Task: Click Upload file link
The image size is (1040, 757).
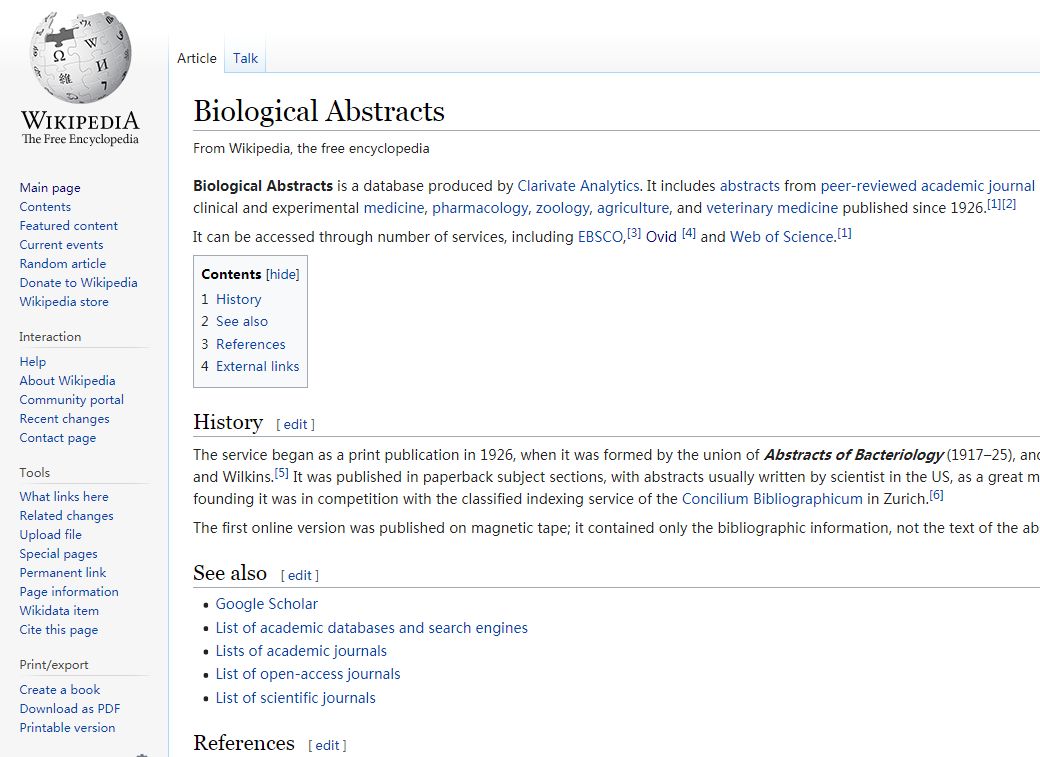Action: [x=50, y=535]
